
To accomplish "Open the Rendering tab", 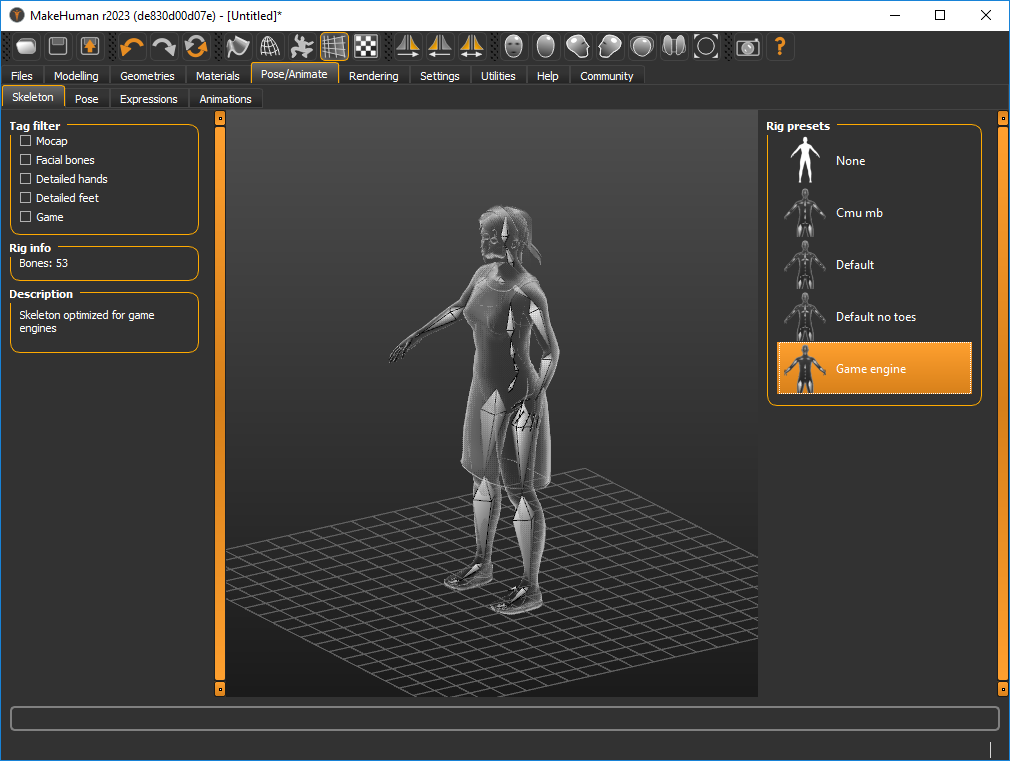I will tap(374, 75).
